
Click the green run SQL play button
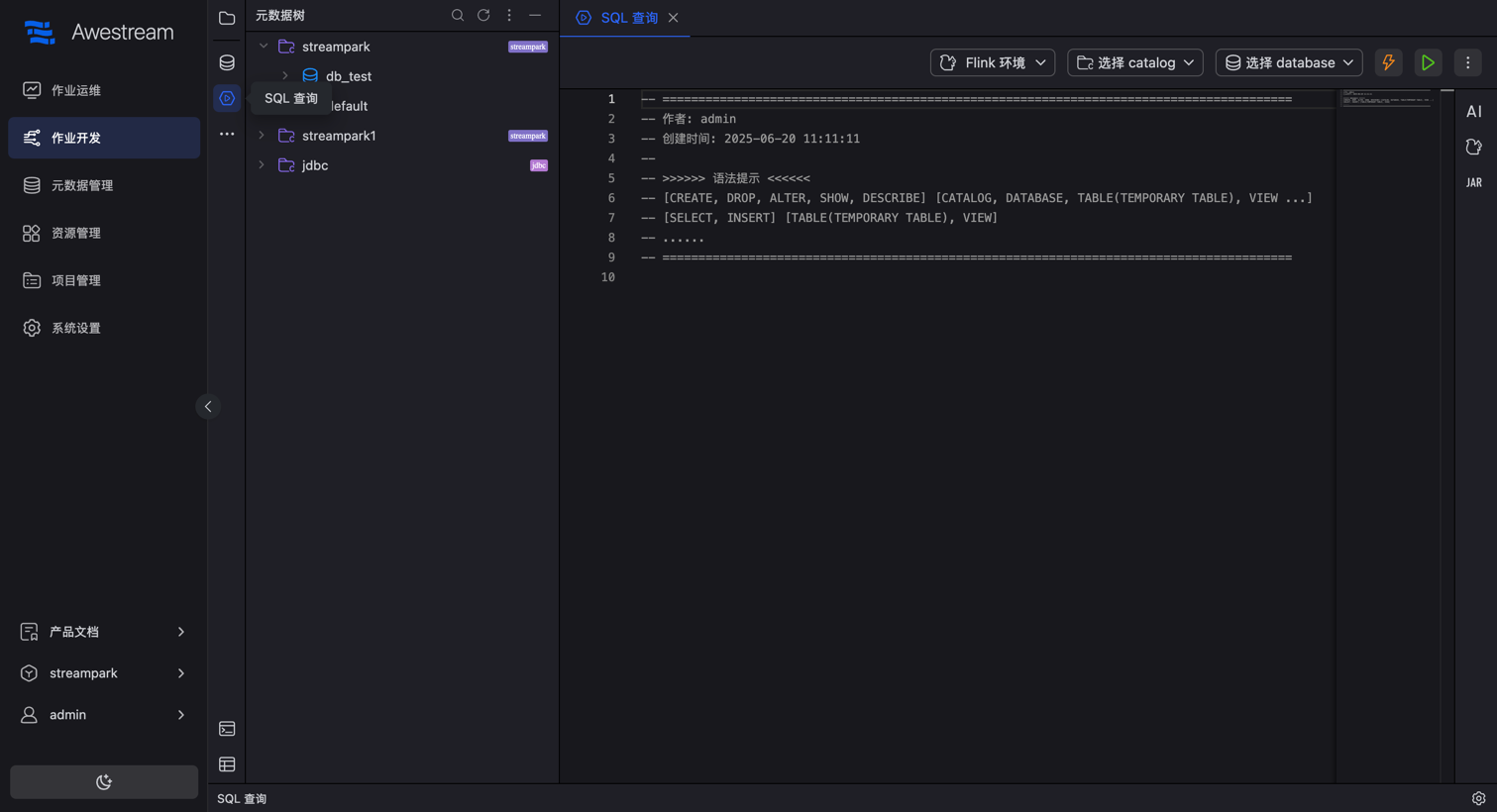point(1428,62)
